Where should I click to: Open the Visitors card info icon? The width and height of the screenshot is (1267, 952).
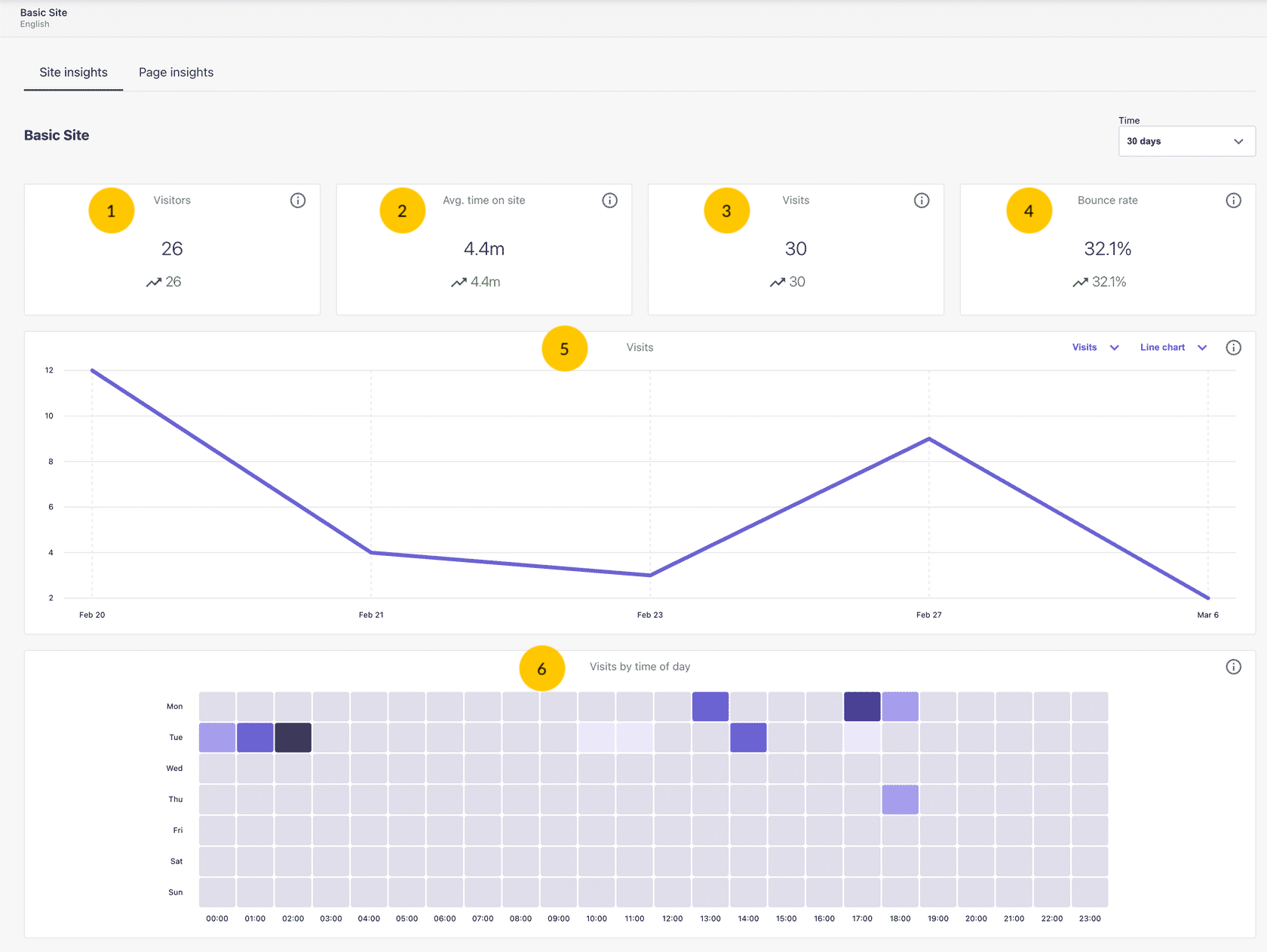[298, 201]
